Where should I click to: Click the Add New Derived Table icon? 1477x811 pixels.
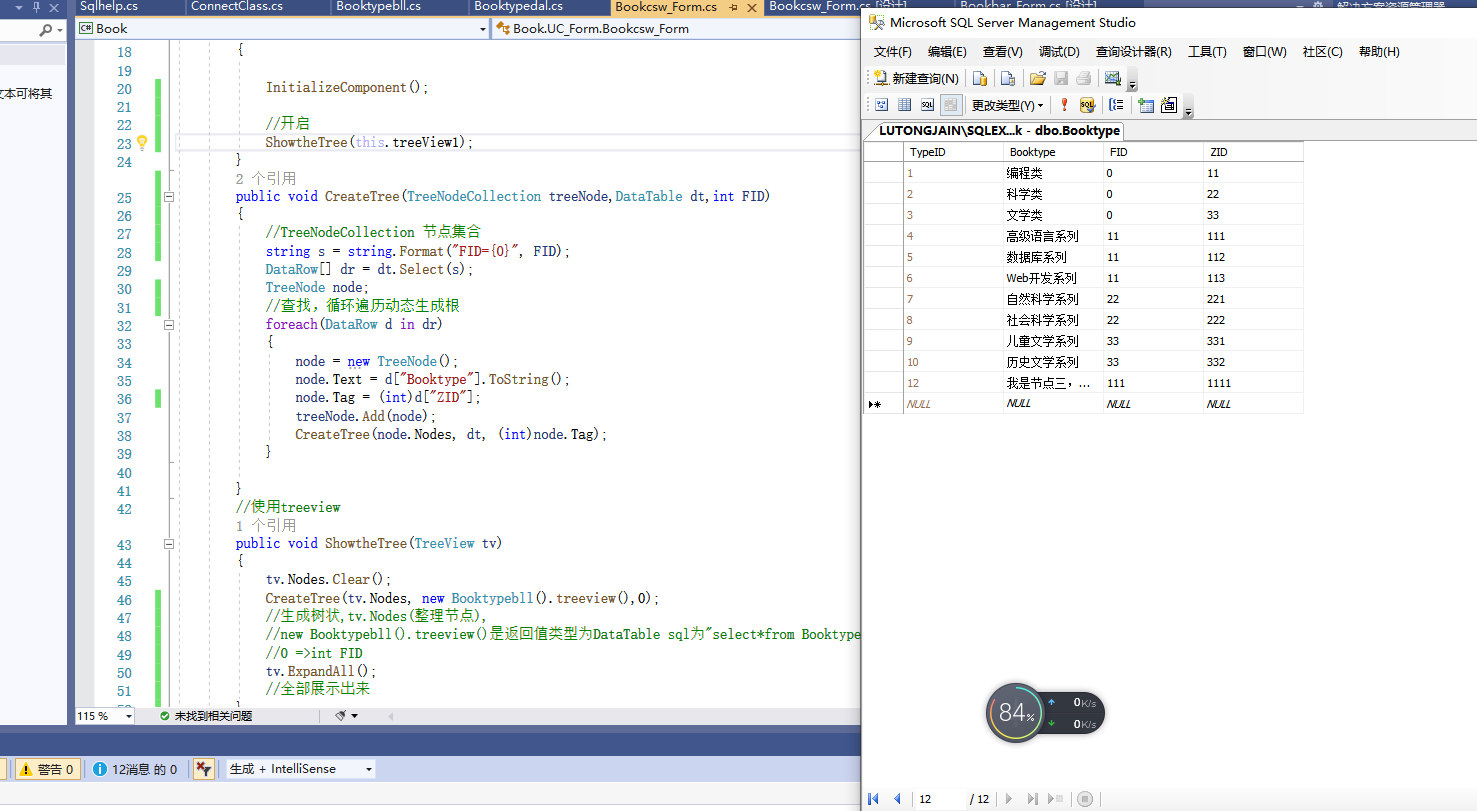click(x=1169, y=105)
